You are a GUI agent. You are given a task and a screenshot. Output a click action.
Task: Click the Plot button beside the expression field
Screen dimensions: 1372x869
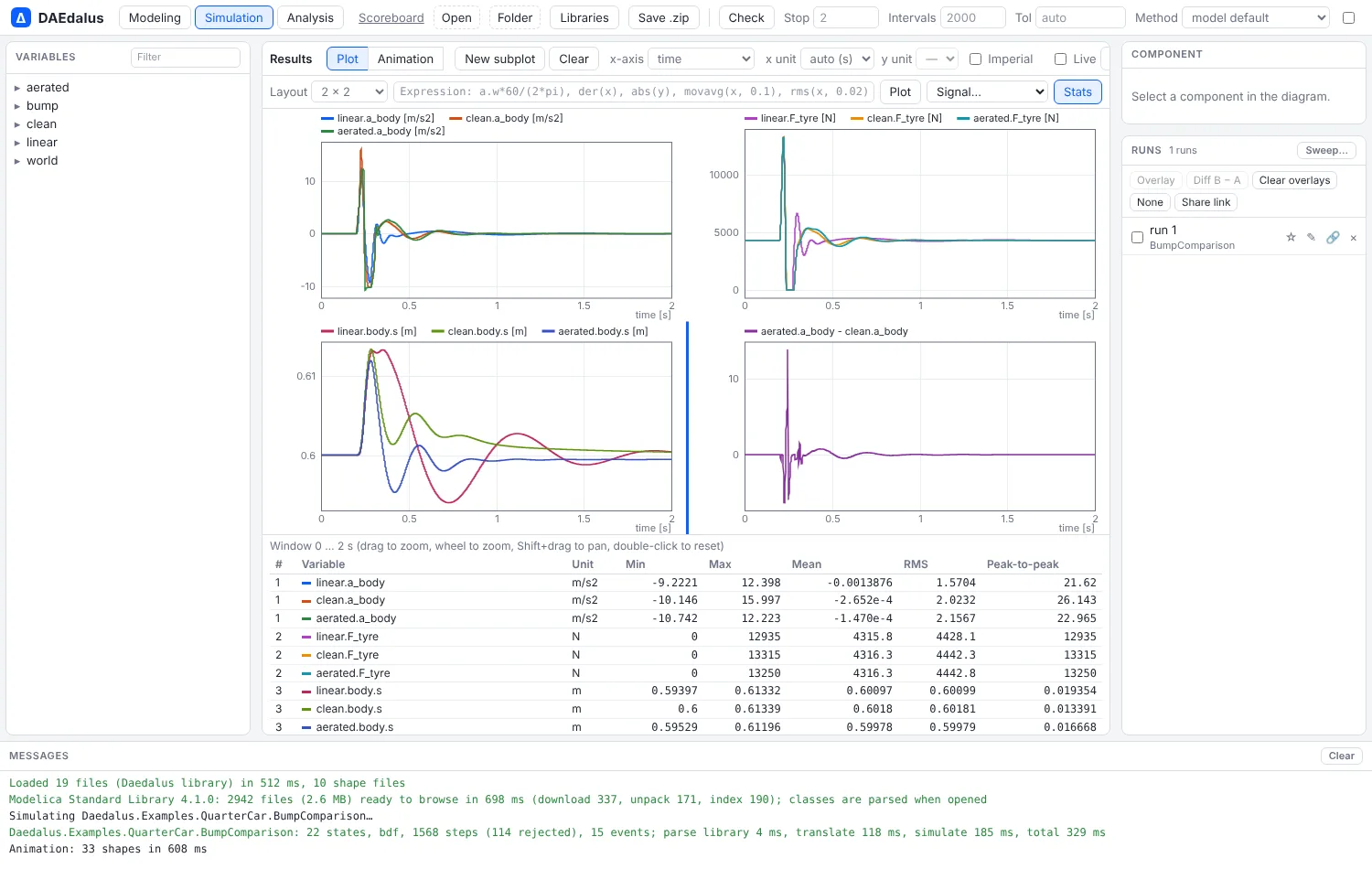pos(900,91)
